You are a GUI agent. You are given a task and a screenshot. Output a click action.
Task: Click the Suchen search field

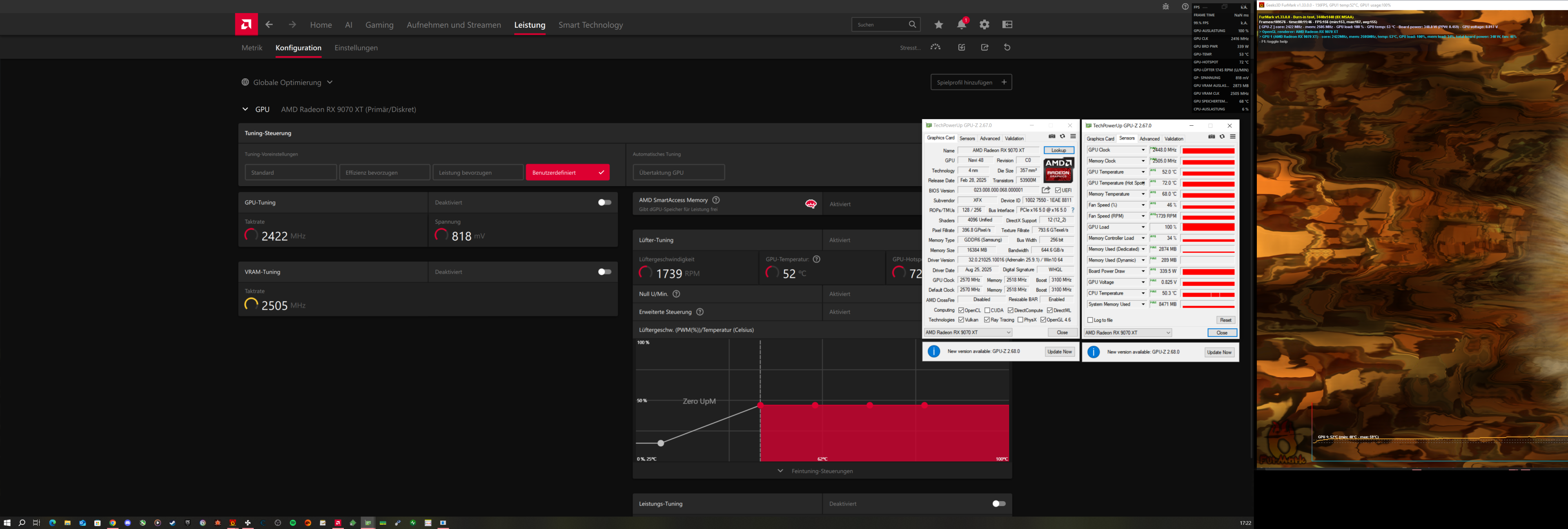point(882,24)
